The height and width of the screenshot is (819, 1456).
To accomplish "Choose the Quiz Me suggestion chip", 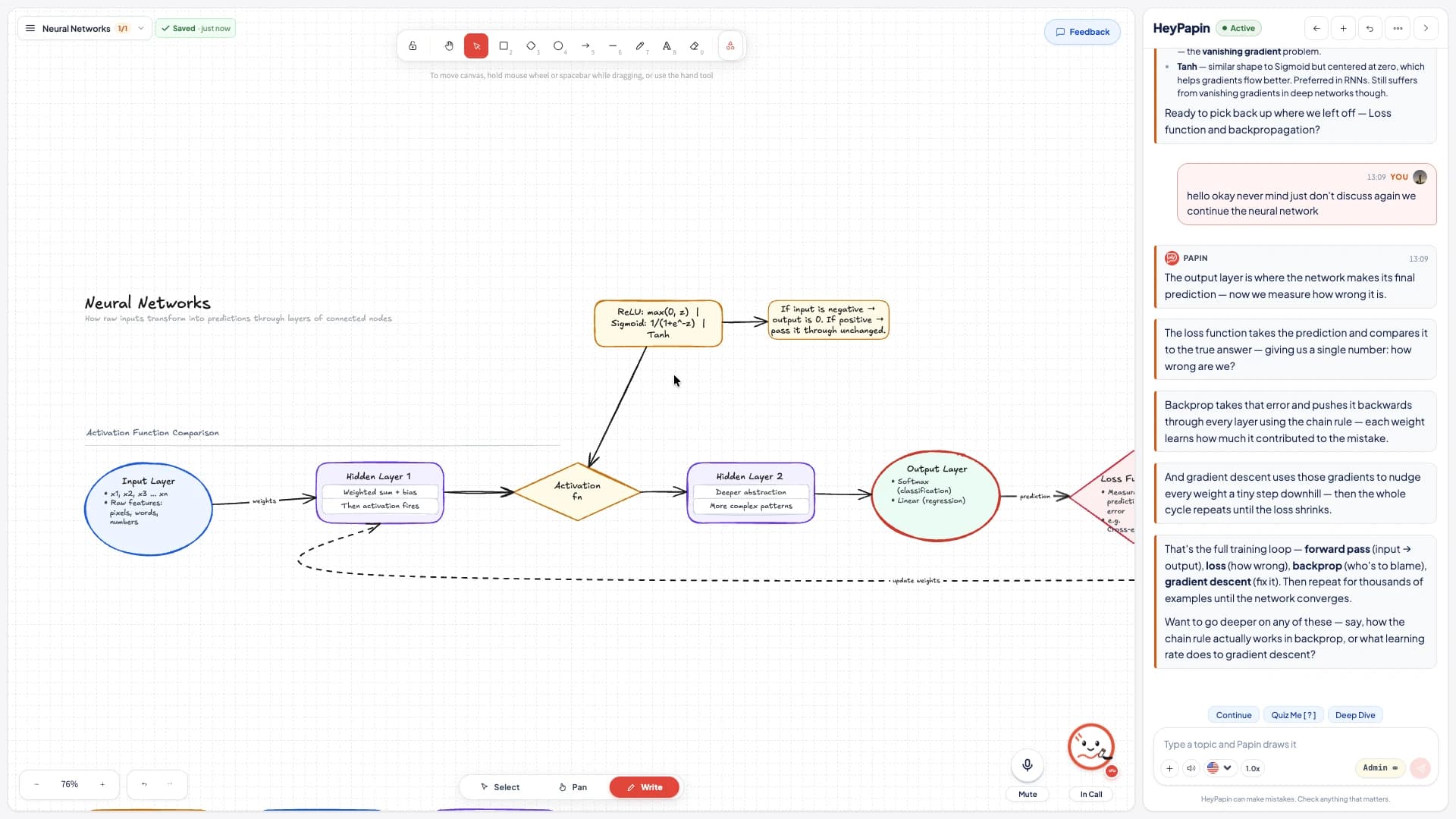I will click(1294, 715).
